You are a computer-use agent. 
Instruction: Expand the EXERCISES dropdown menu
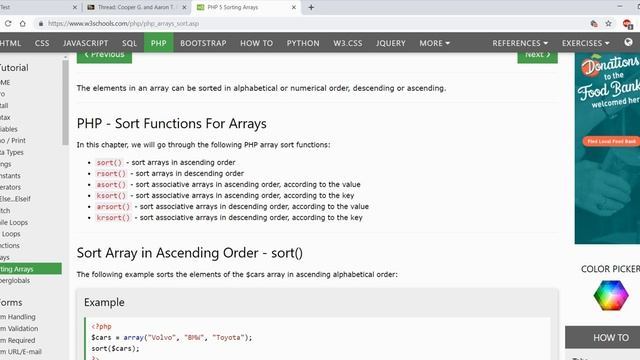tap(585, 43)
